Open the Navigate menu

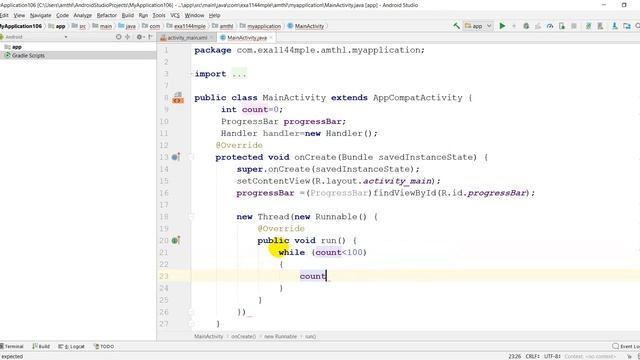40,15
